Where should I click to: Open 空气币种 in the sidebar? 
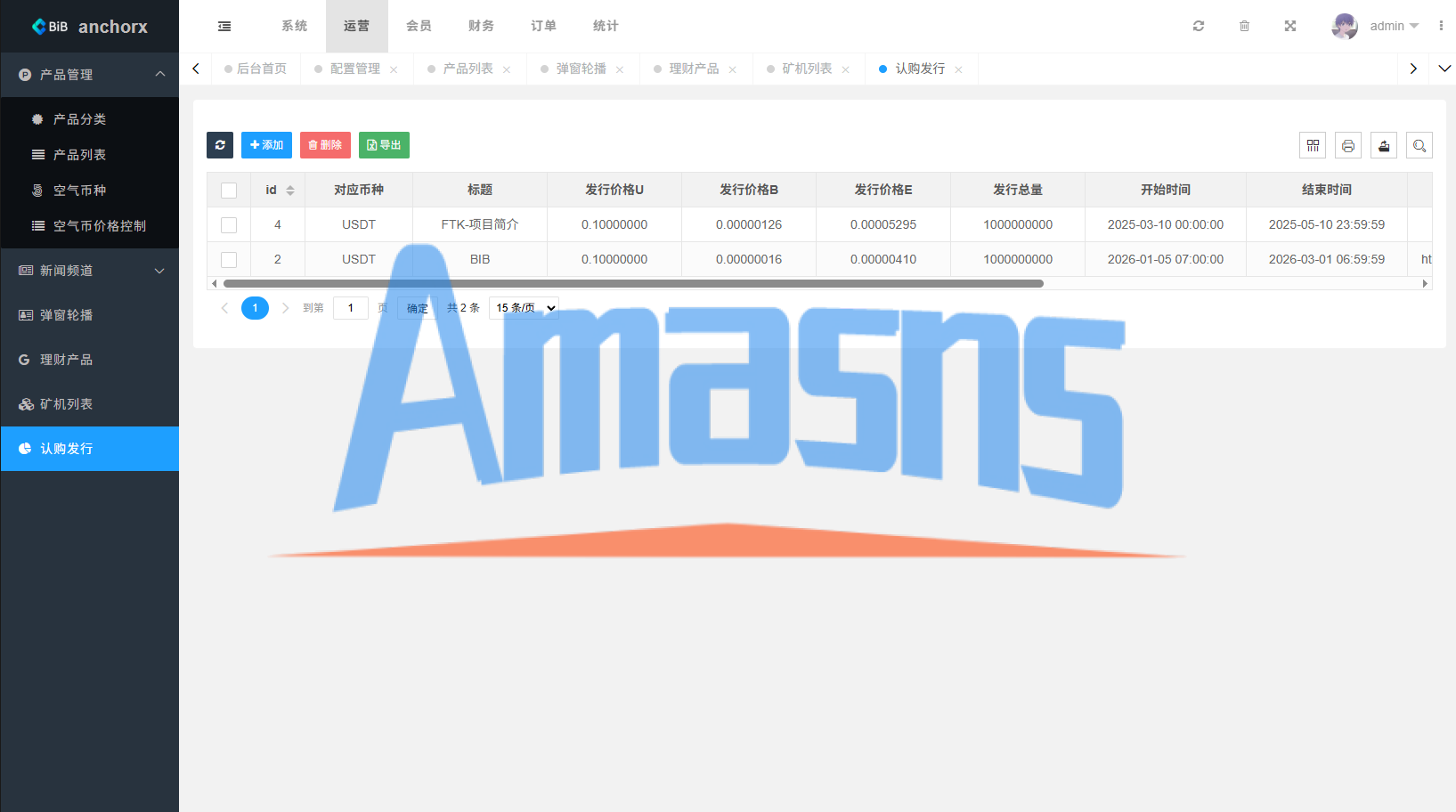pyautogui.click(x=90, y=191)
